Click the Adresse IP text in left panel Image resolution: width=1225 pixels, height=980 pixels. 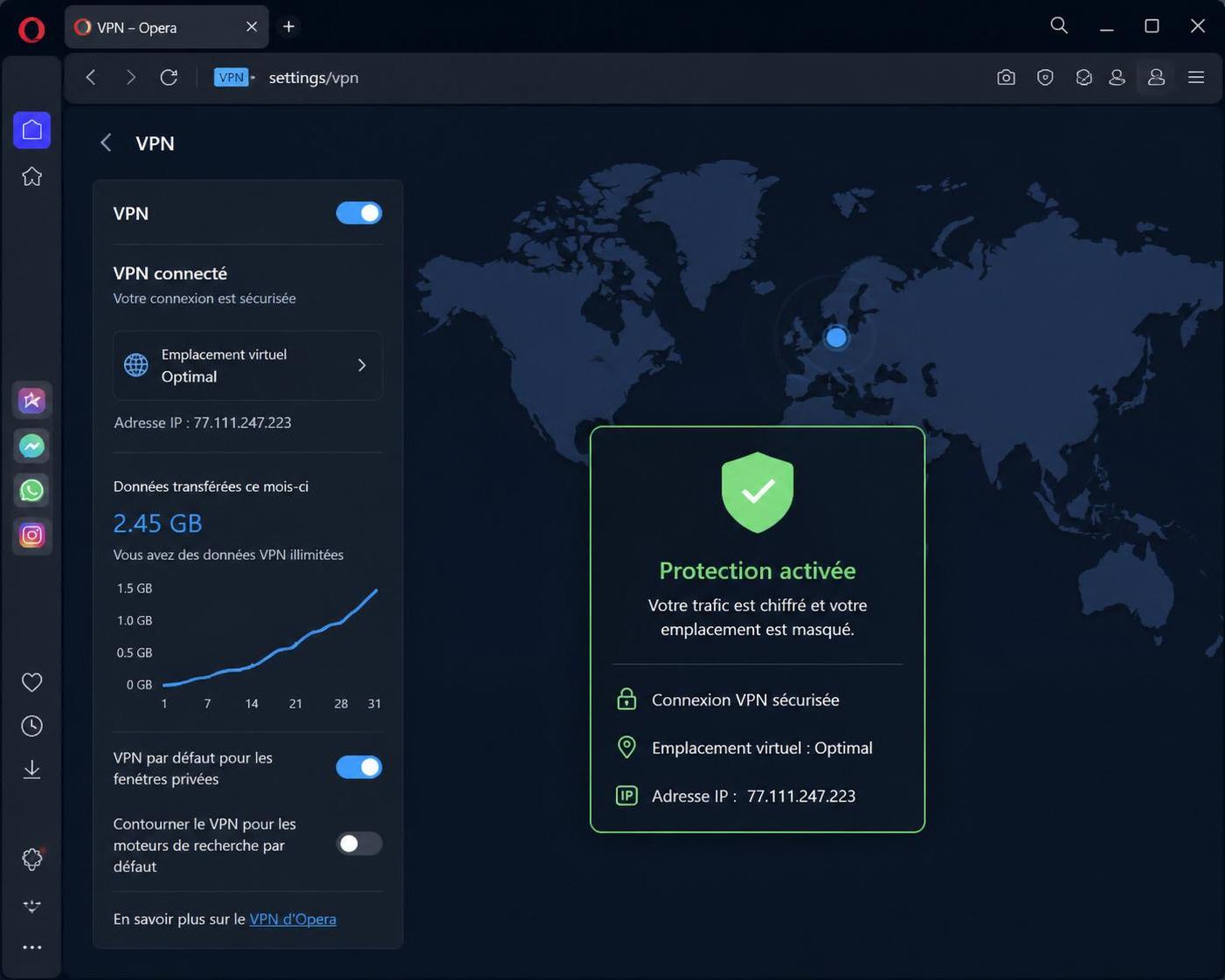pyautogui.click(x=203, y=423)
